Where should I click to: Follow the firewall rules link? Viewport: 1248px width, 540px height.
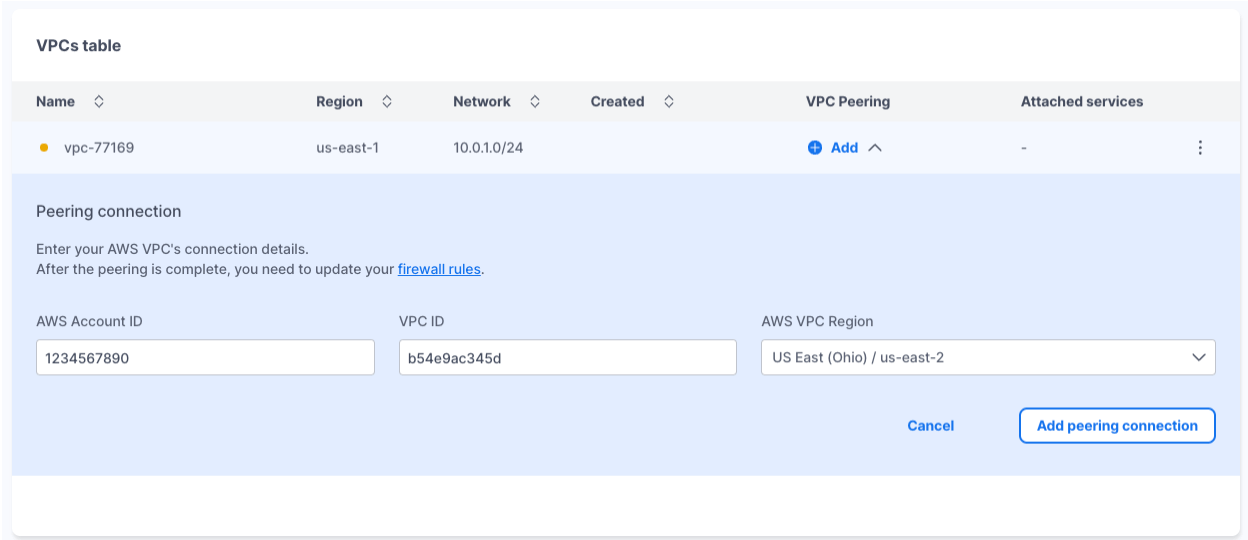439,269
